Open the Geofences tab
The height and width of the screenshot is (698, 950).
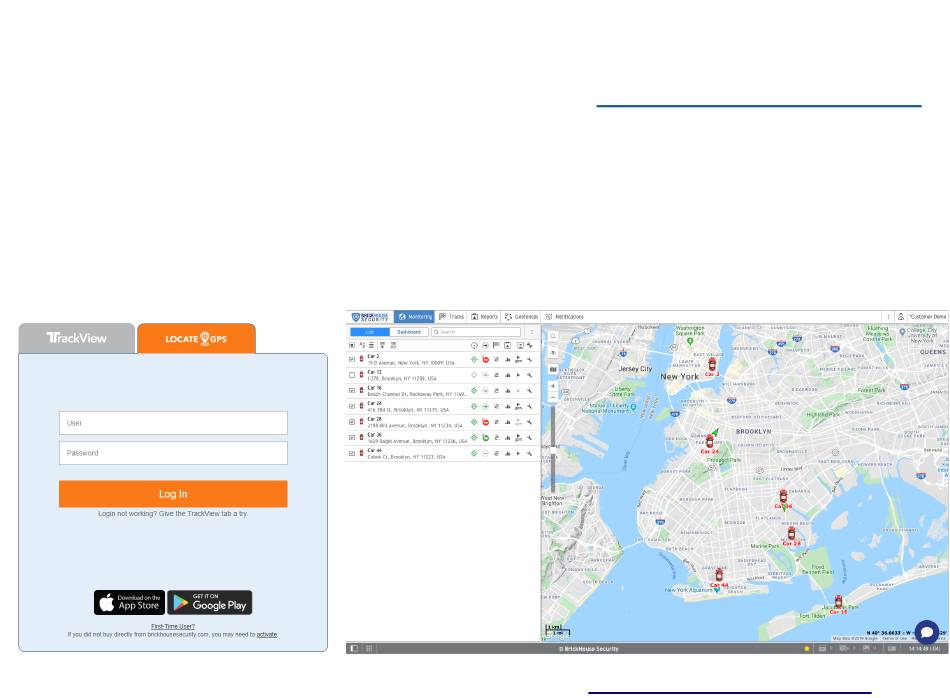(x=522, y=316)
